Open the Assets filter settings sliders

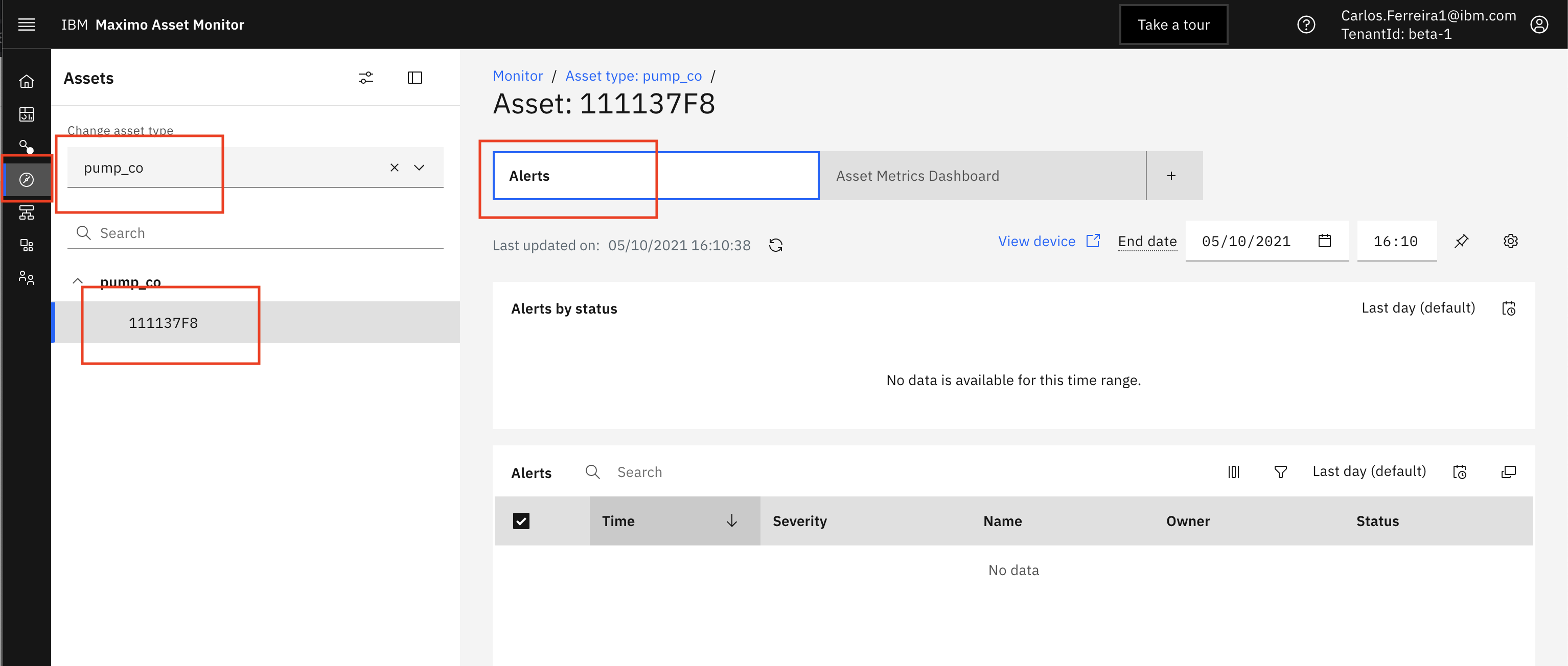366,78
